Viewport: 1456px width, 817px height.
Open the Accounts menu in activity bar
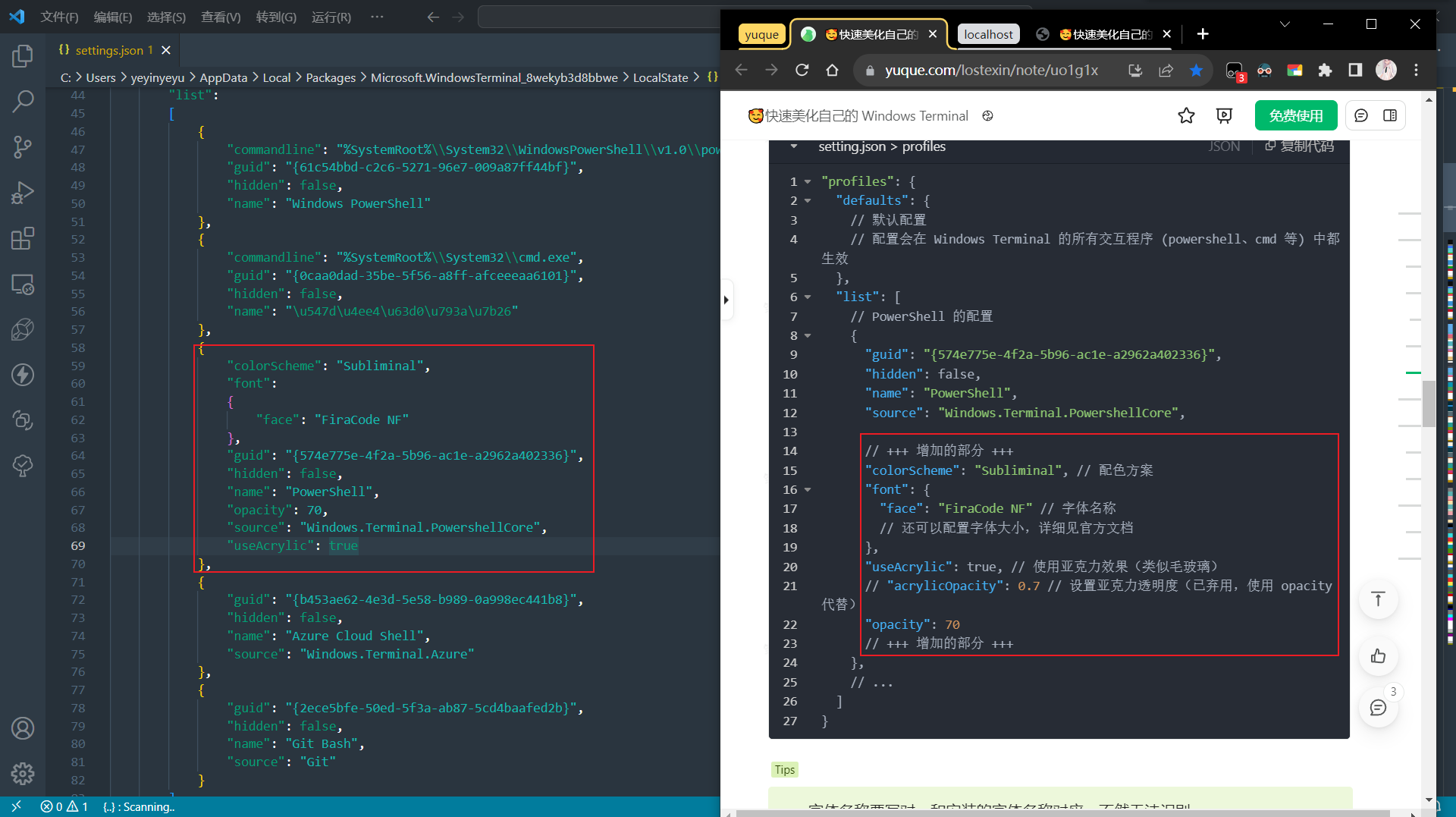click(x=23, y=728)
